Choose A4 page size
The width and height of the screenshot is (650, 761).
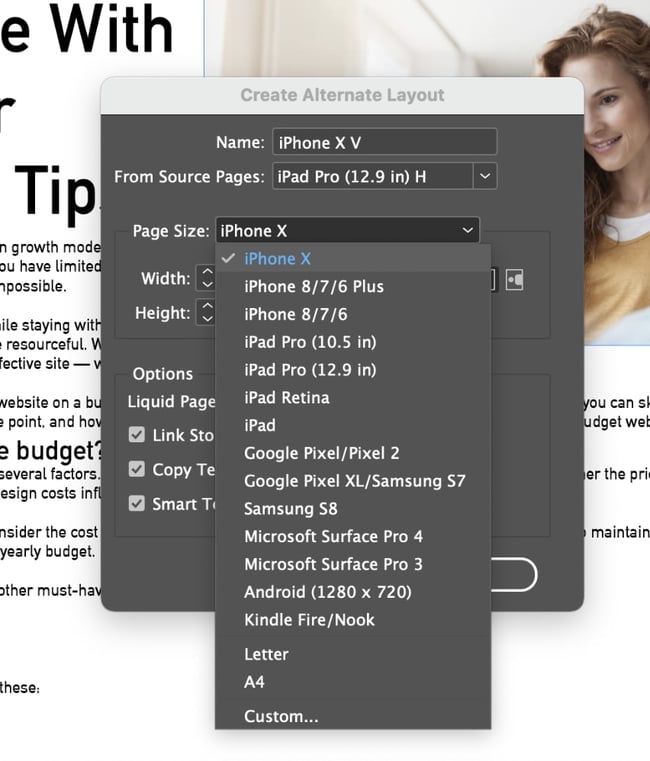(254, 682)
